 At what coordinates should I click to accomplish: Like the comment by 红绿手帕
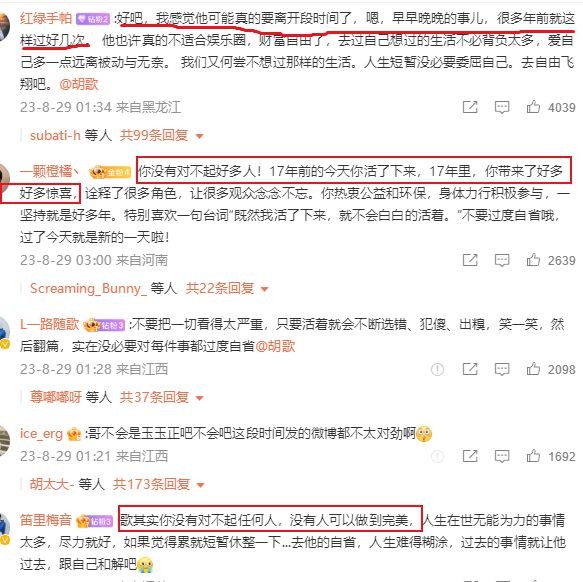pos(533,107)
